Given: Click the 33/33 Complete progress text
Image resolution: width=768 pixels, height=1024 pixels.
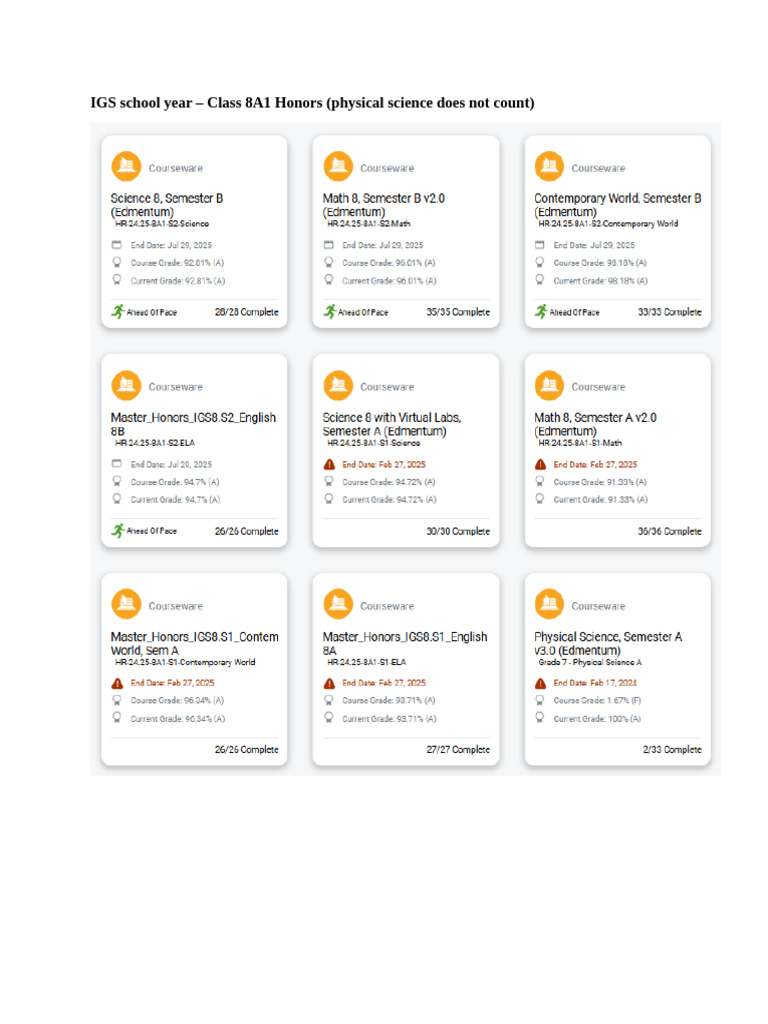Looking at the screenshot, I should point(669,312).
